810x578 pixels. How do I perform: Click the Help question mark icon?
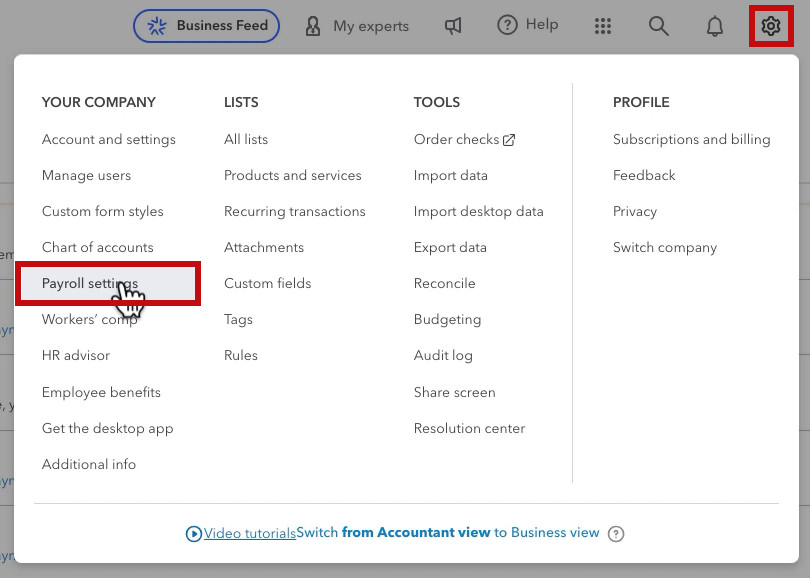(507, 25)
